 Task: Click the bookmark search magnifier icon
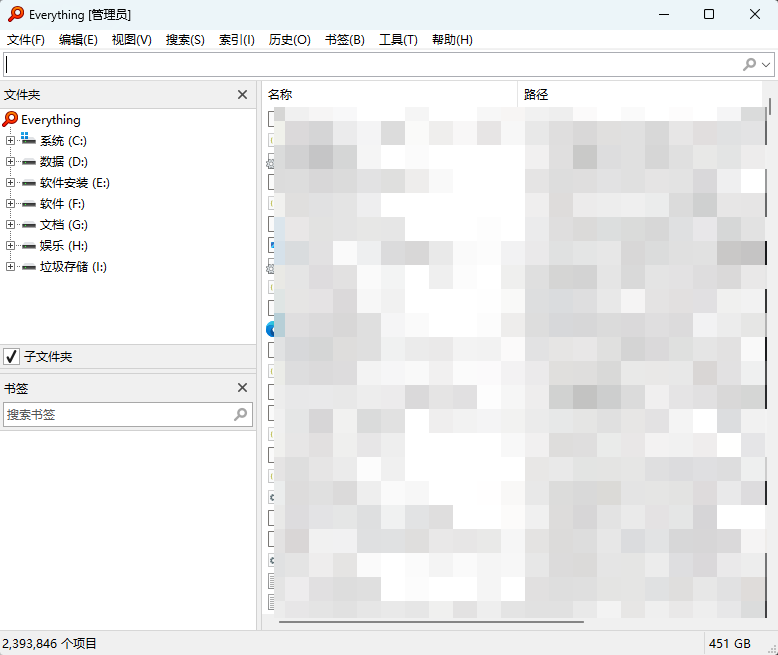[x=241, y=414]
